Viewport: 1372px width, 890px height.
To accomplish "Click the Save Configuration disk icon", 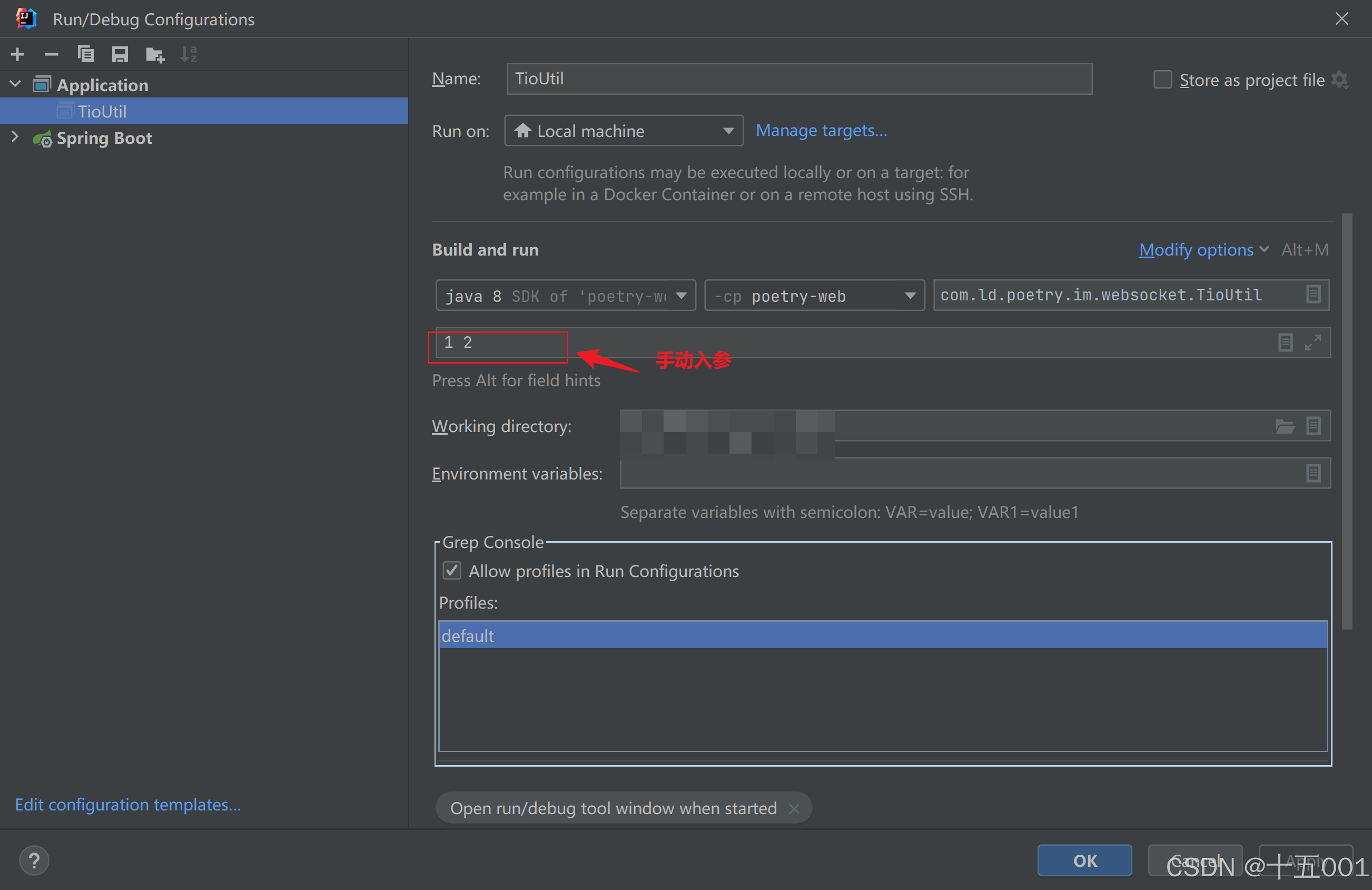I will (120, 55).
